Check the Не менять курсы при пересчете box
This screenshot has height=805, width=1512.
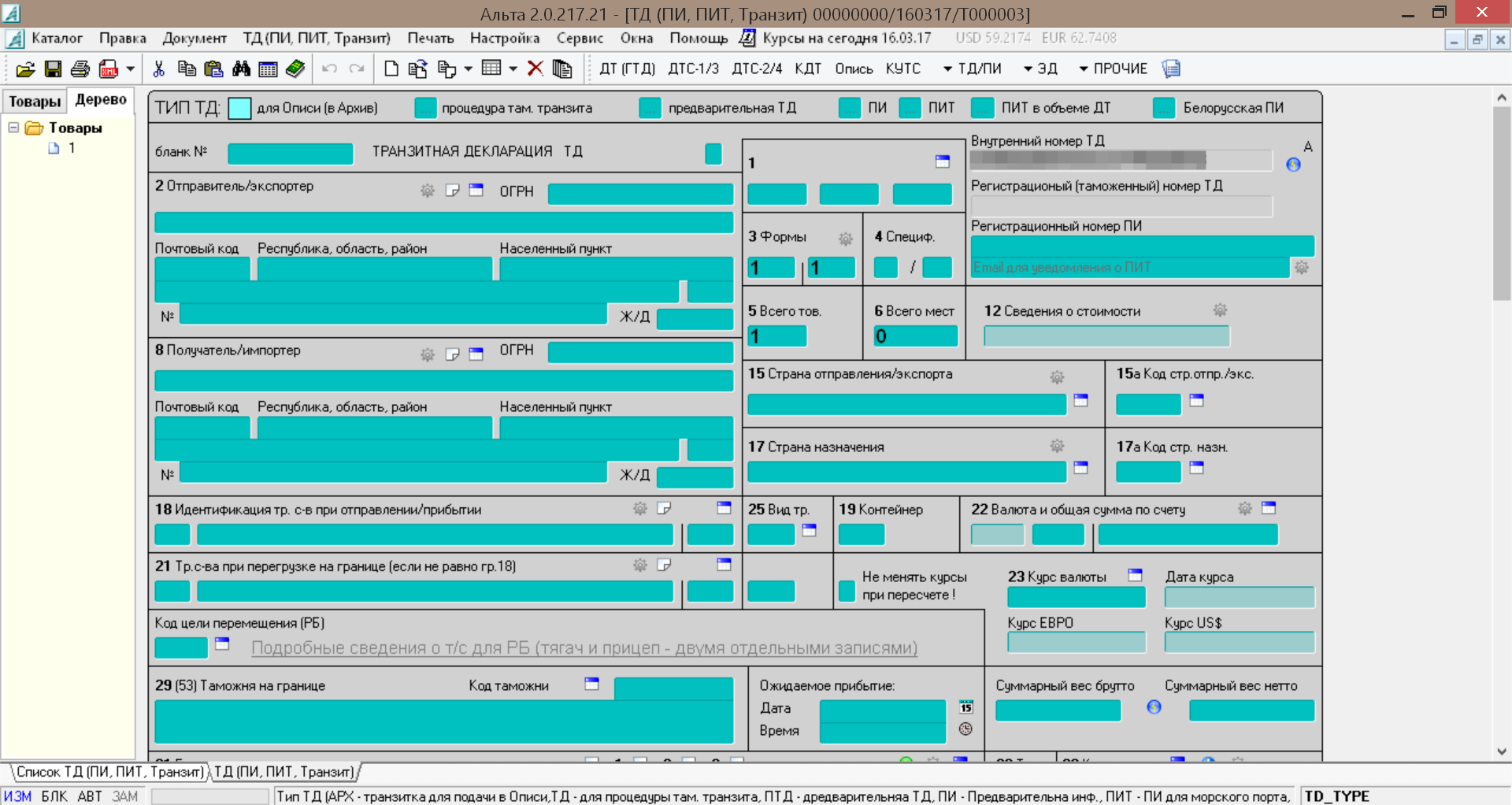tap(847, 590)
